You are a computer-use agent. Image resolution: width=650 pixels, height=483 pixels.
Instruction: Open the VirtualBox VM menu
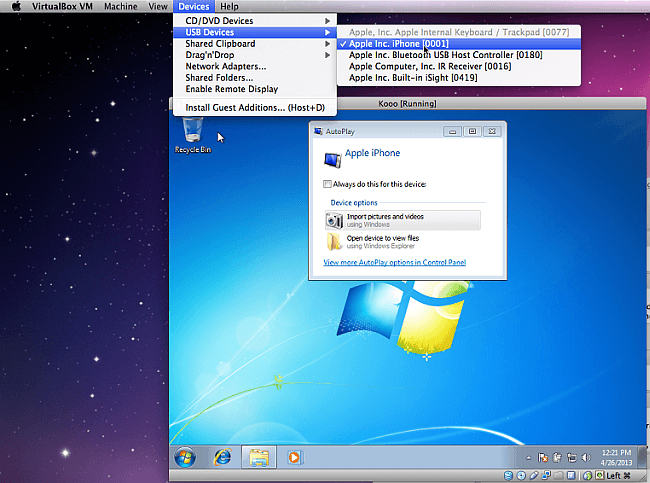(x=62, y=6)
